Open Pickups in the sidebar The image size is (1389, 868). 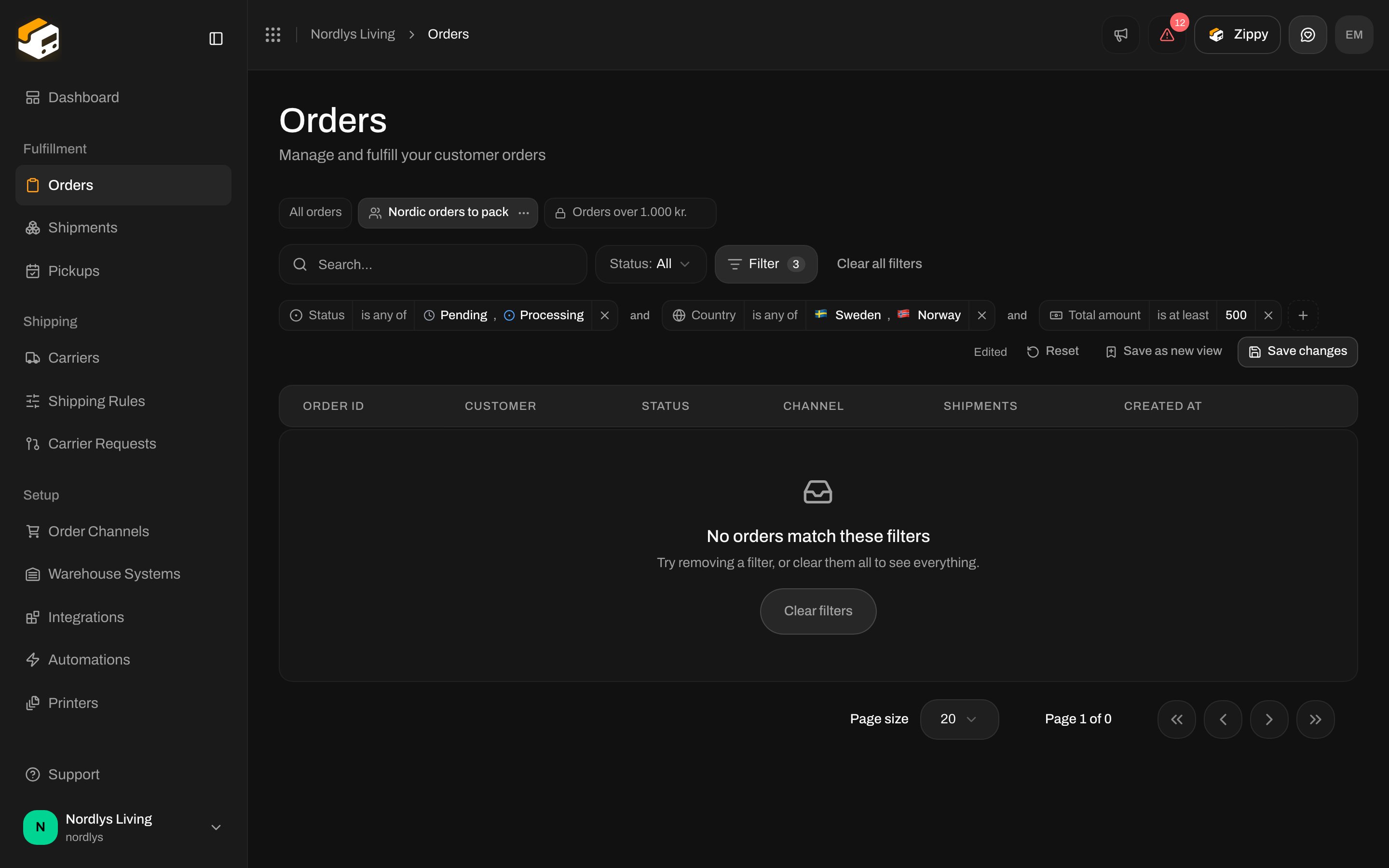(x=123, y=271)
